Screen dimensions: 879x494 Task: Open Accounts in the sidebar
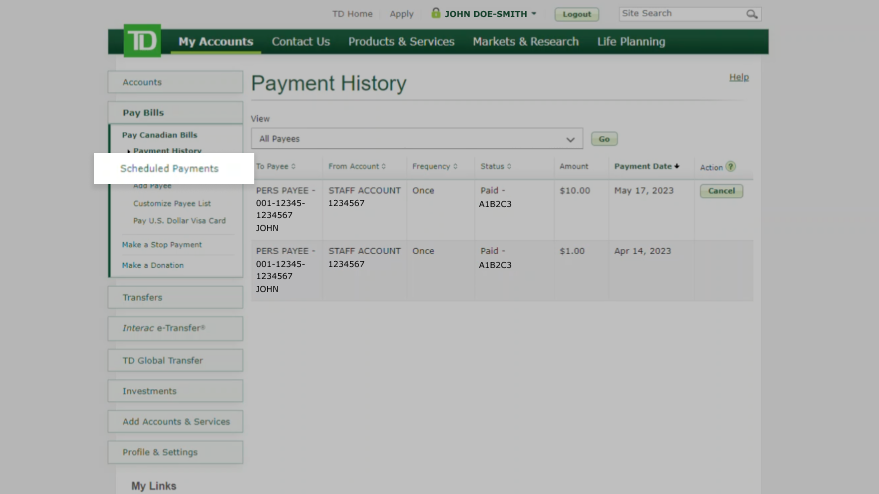click(175, 82)
